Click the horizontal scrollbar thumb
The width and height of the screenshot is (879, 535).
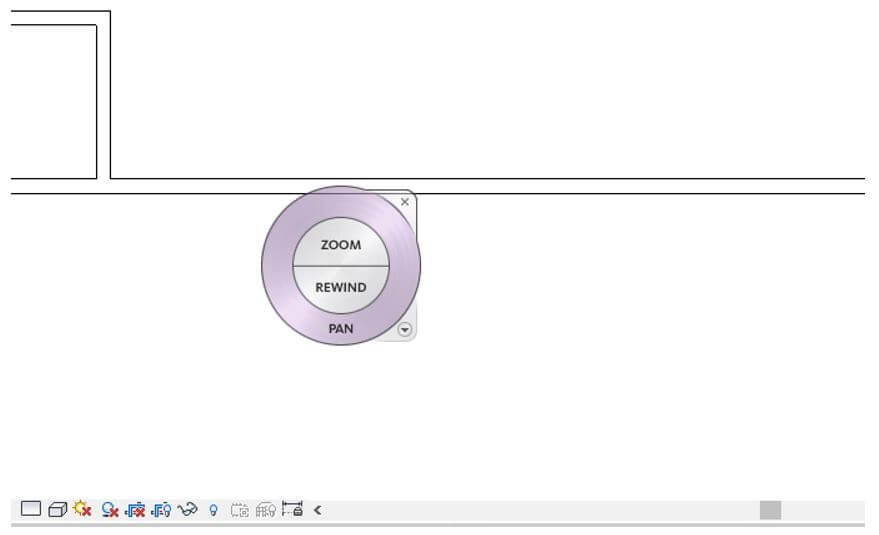[770, 510]
